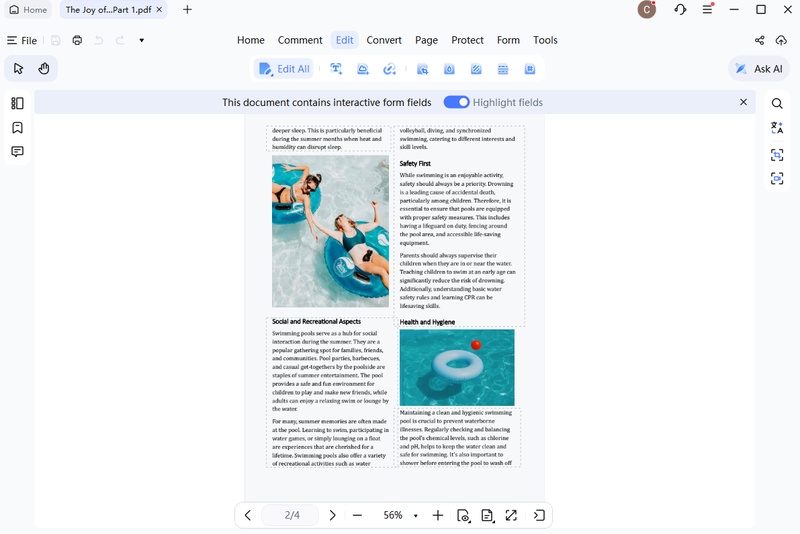Click the OCR area icon in right sidebar
The height and width of the screenshot is (534, 800).
[777, 155]
